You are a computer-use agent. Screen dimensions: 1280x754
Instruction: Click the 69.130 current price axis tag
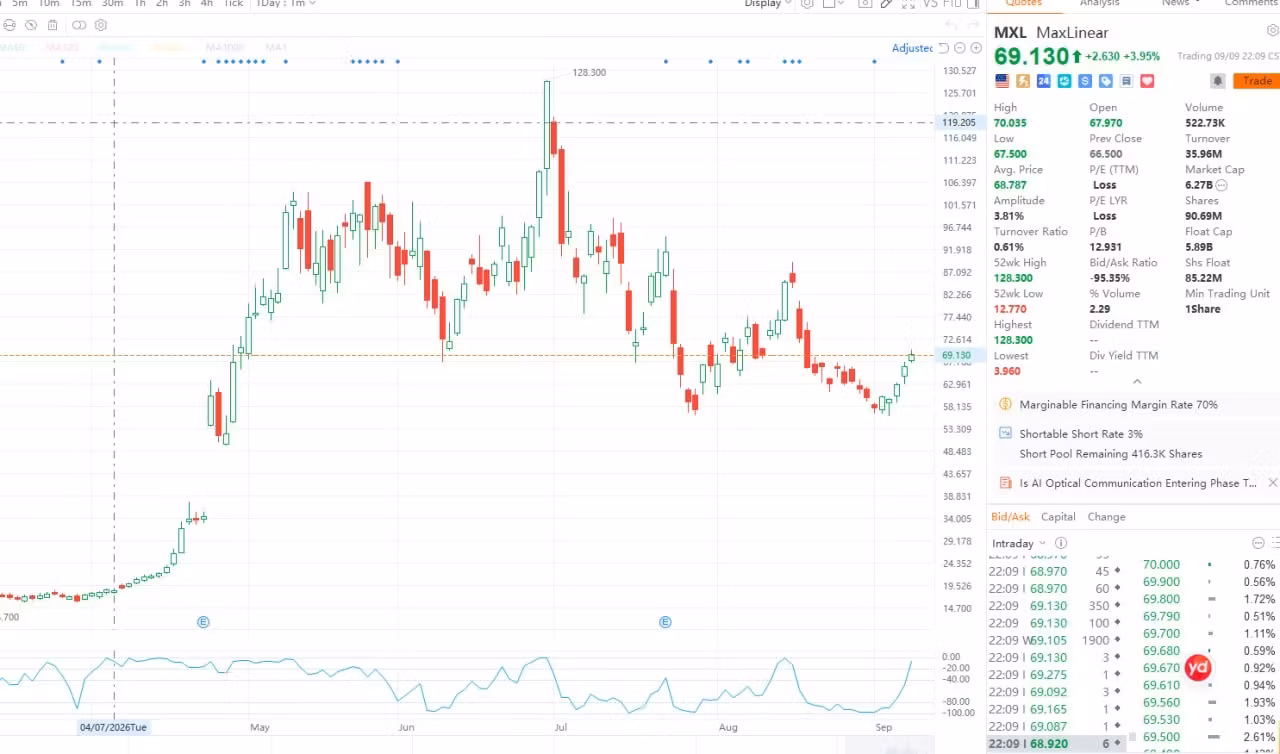point(957,355)
